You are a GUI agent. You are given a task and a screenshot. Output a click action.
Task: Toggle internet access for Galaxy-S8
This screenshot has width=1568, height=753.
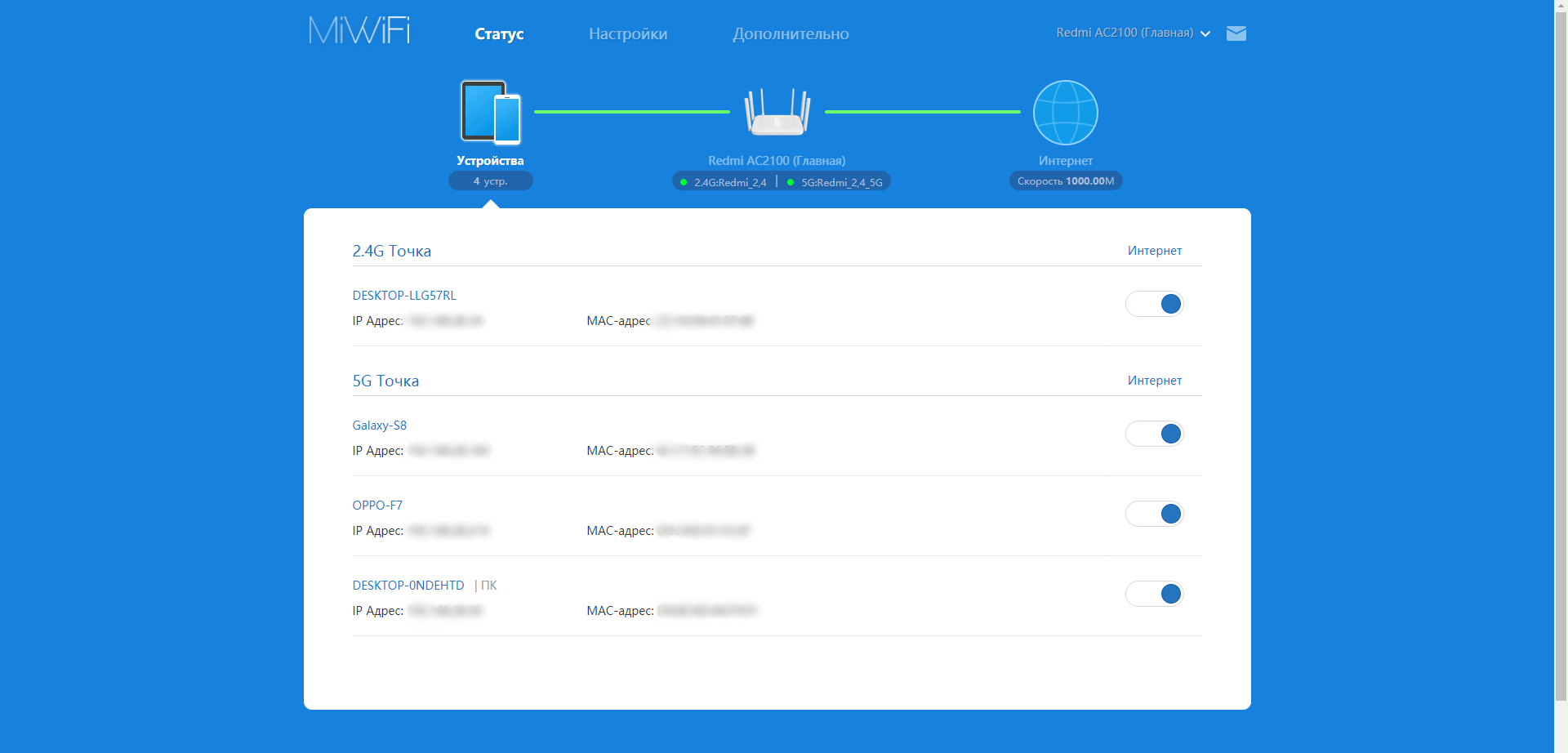pos(1154,434)
